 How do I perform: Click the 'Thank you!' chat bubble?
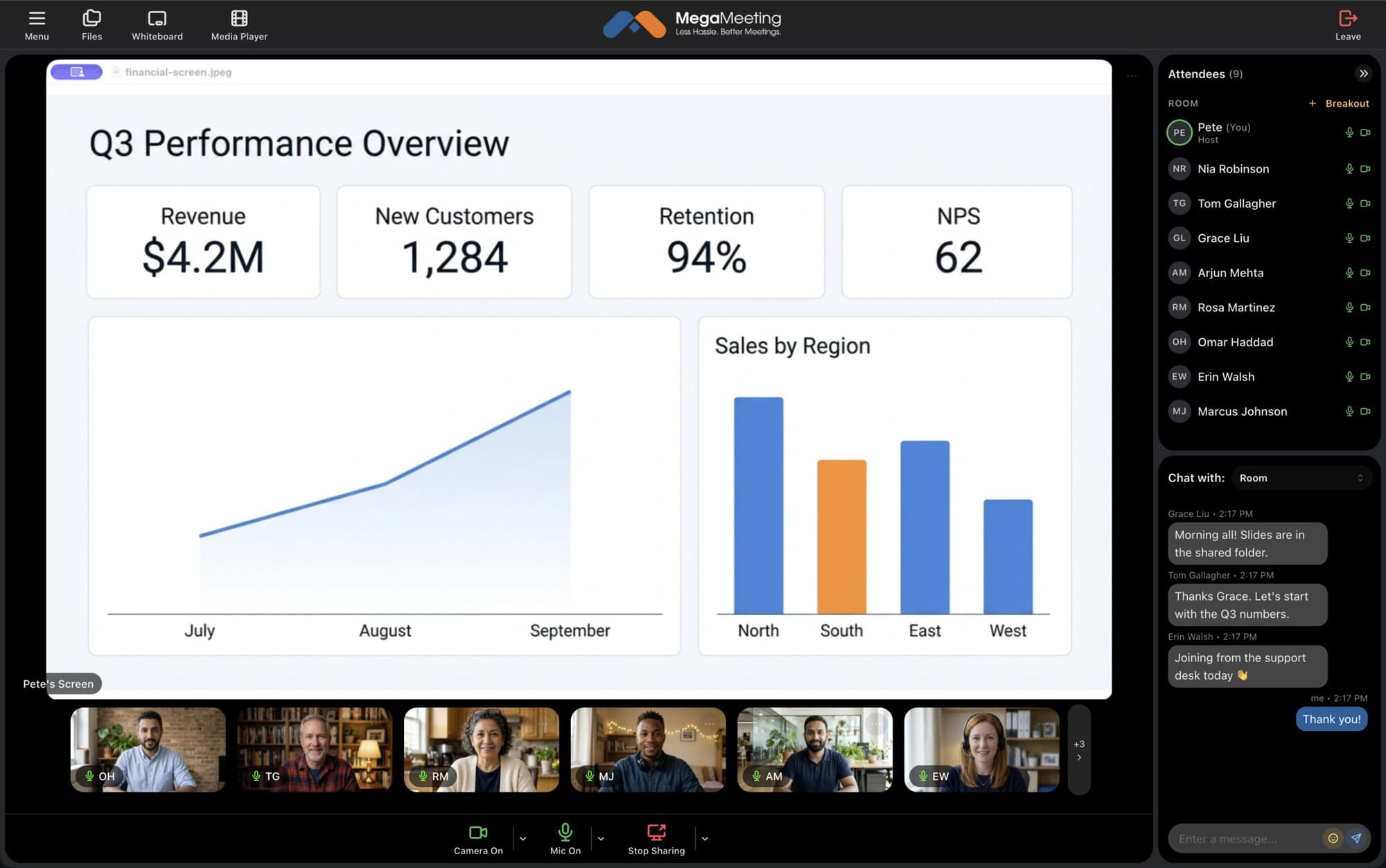1331,719
